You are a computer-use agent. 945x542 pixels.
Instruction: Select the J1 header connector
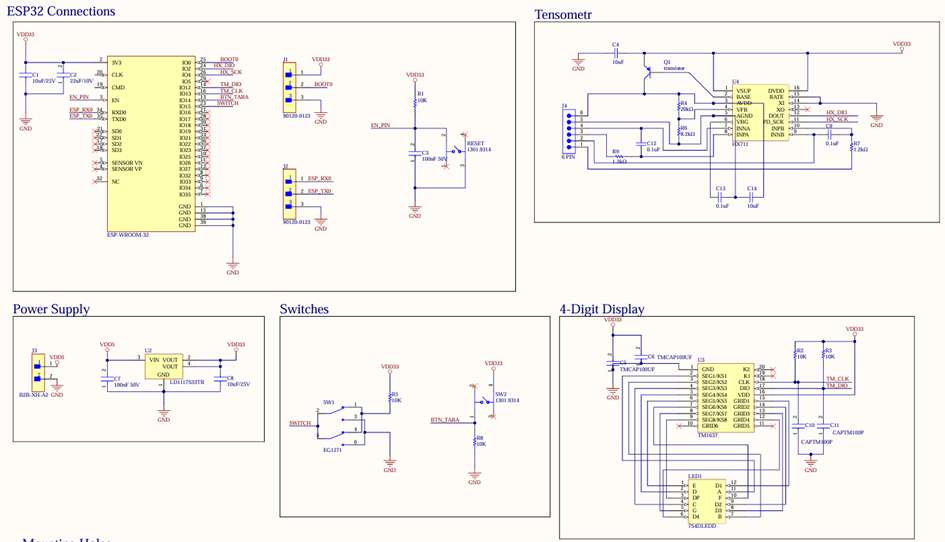pos(289,87)
